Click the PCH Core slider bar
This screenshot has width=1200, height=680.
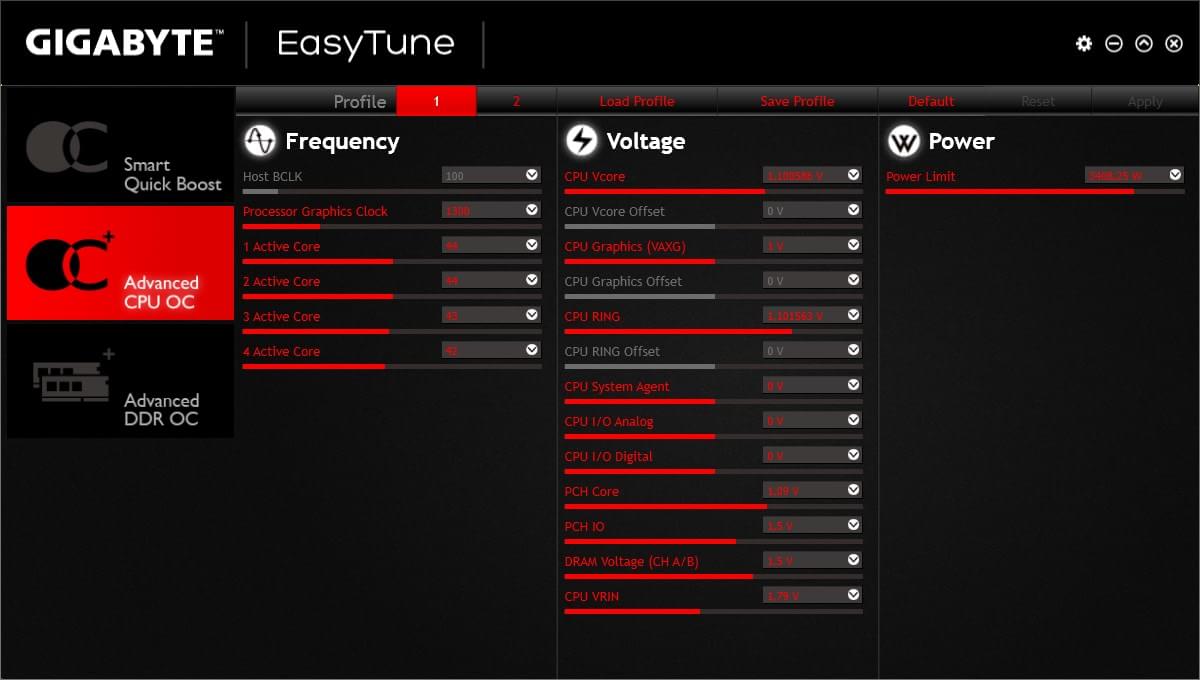pos(713,506)
